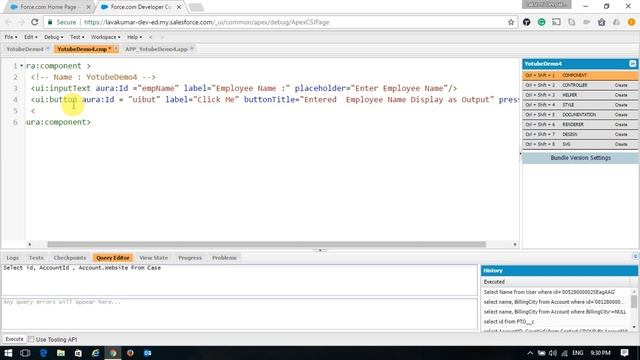The image size is (640, 360).
Task: Close the Force.com Home Page browser tab
Action: (x=88, y=7)
